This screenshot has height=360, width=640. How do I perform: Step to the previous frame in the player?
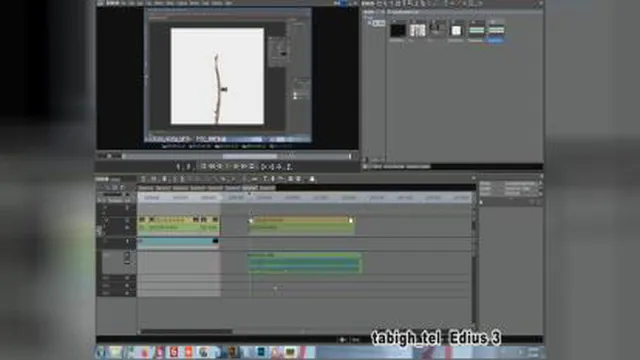point(220,167)
